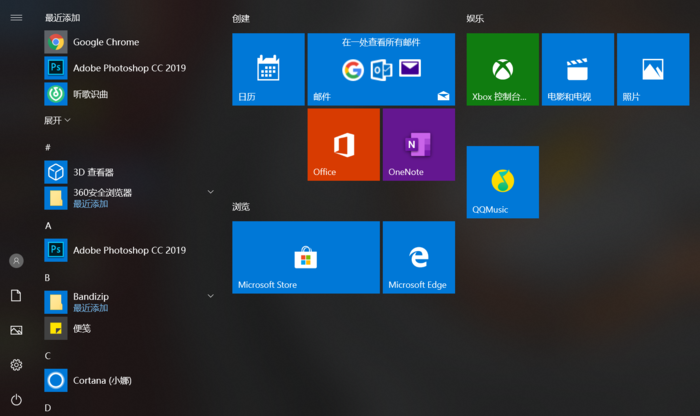Toggle the hamburger menu at top left
700x416 pixels.
(17, 17)
